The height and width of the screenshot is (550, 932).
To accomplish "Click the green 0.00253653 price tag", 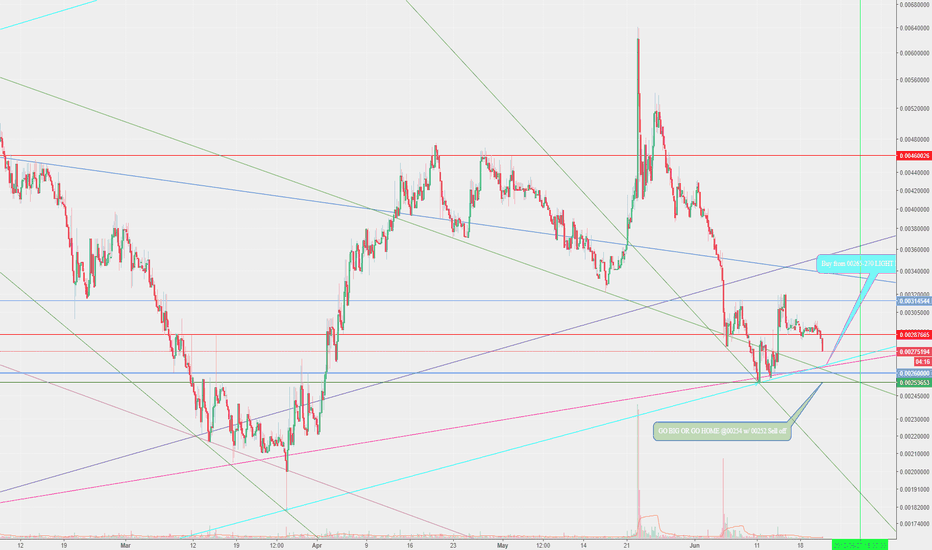I will click(x=914, y=382).
